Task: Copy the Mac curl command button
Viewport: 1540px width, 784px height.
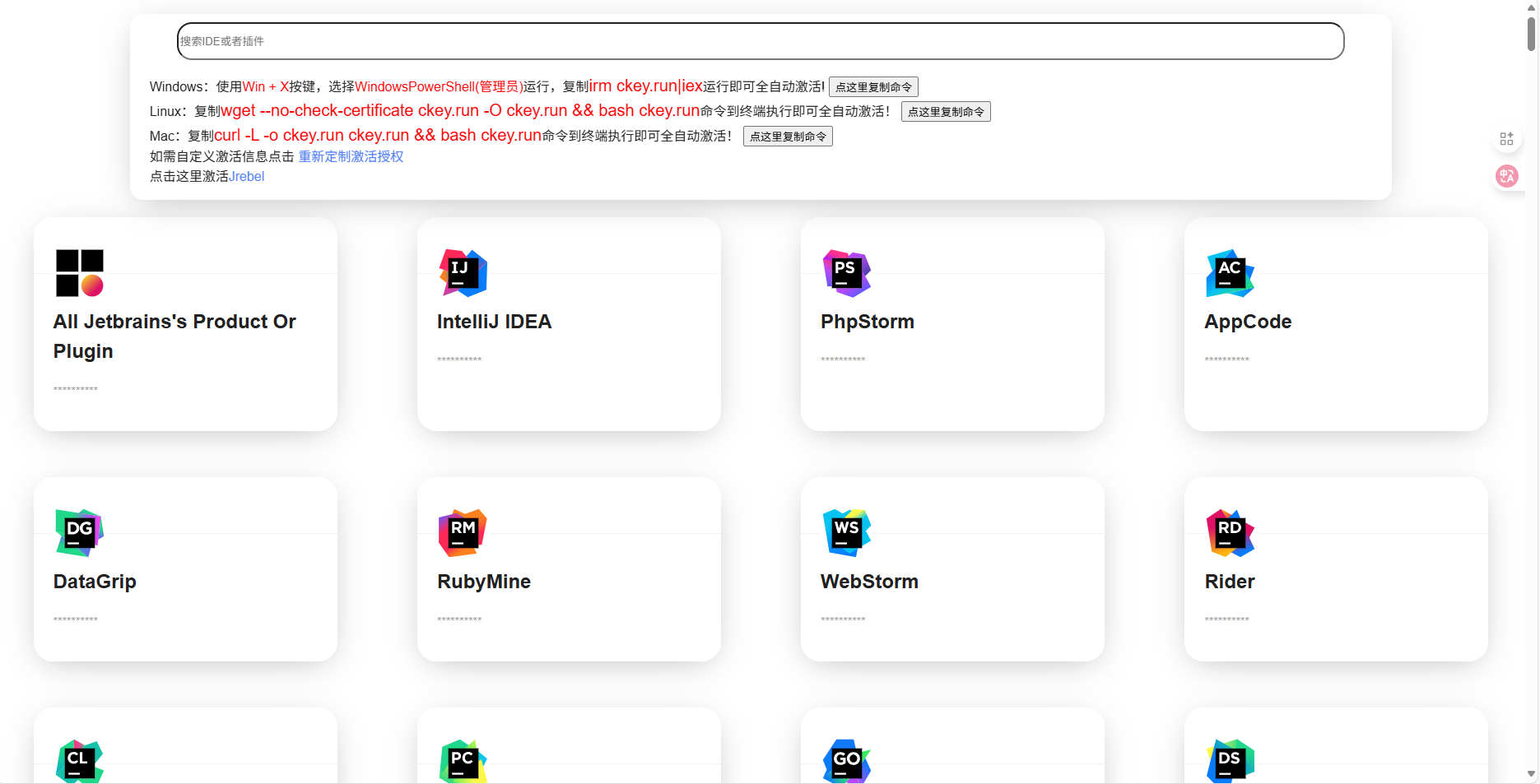Action: point(788,137)
